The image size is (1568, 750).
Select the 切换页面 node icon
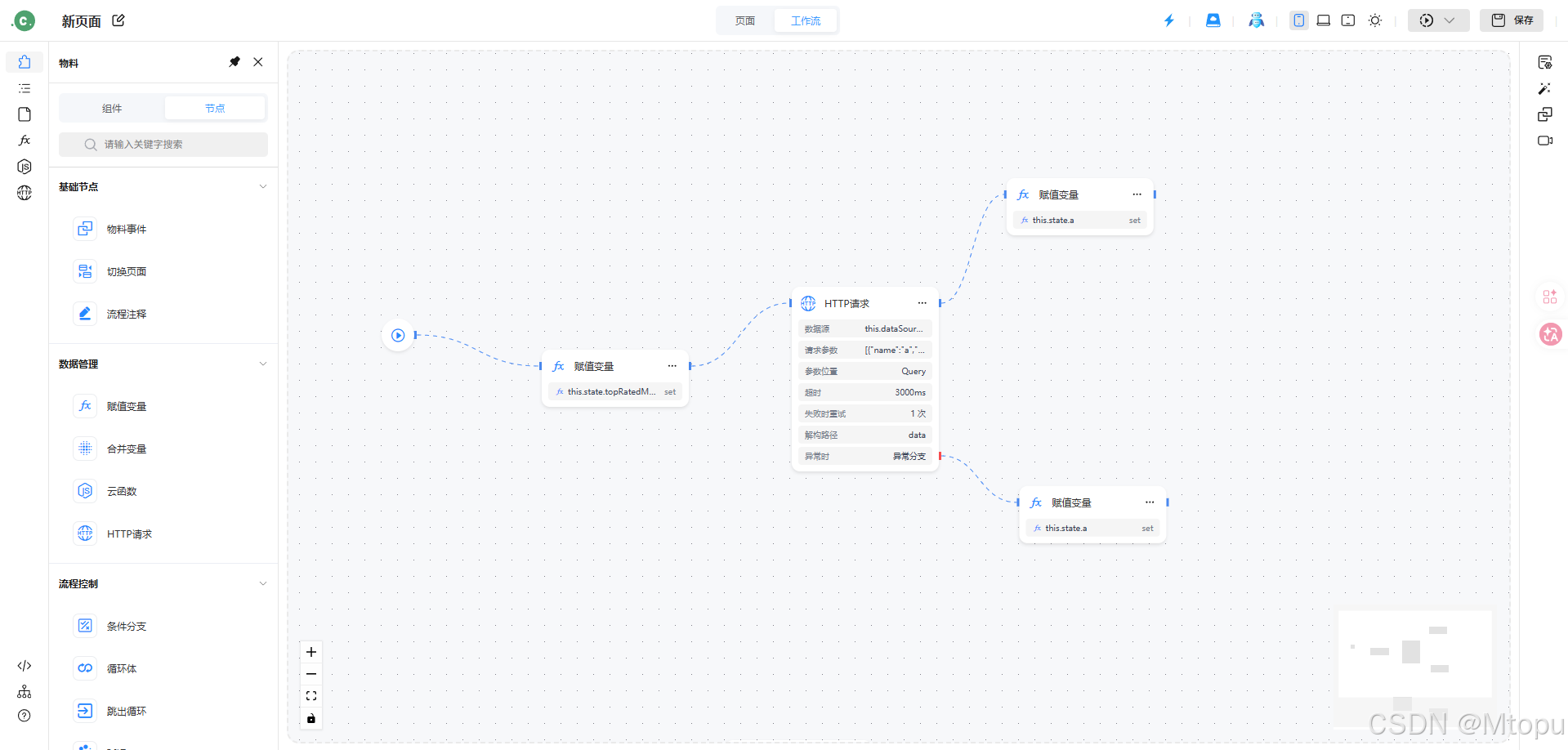coord(85,271)
